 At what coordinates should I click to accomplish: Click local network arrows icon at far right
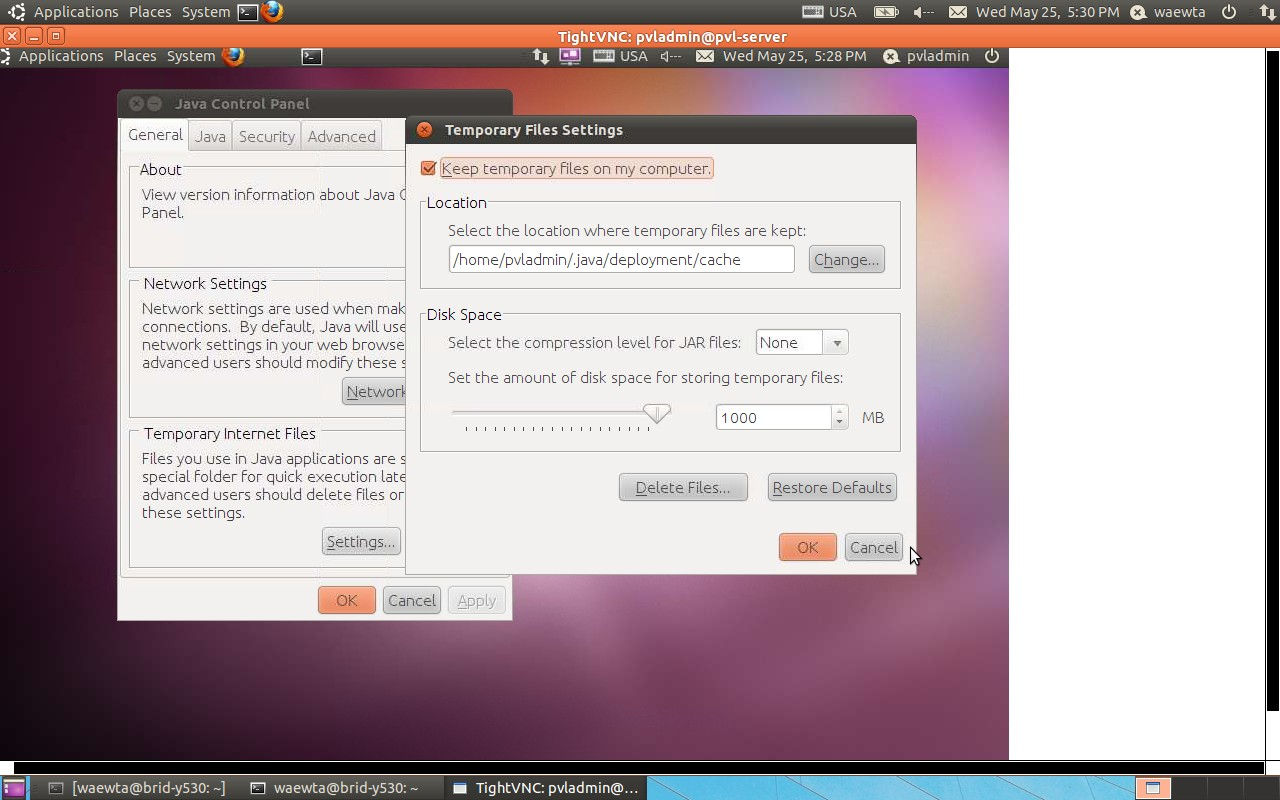[x=1266, y=12]
